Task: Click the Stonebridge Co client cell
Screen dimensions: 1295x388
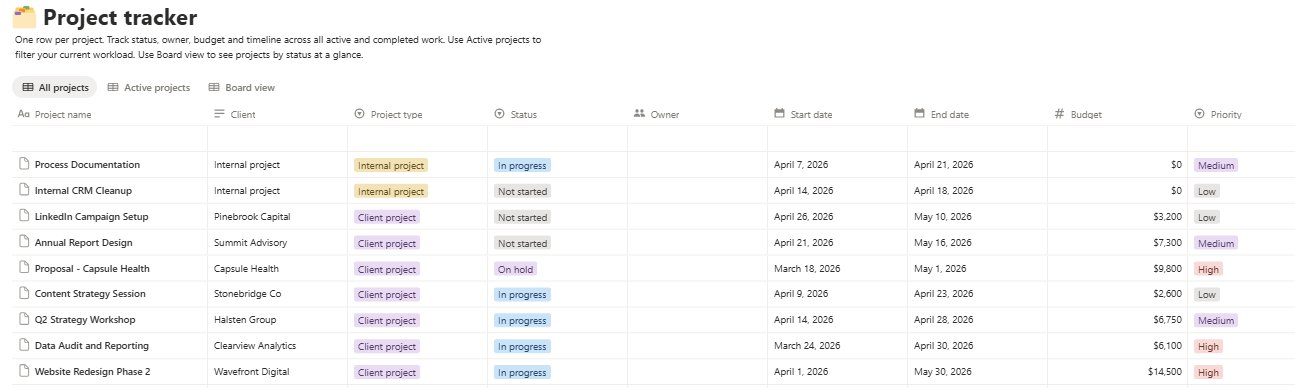Action: coord(277,295)
